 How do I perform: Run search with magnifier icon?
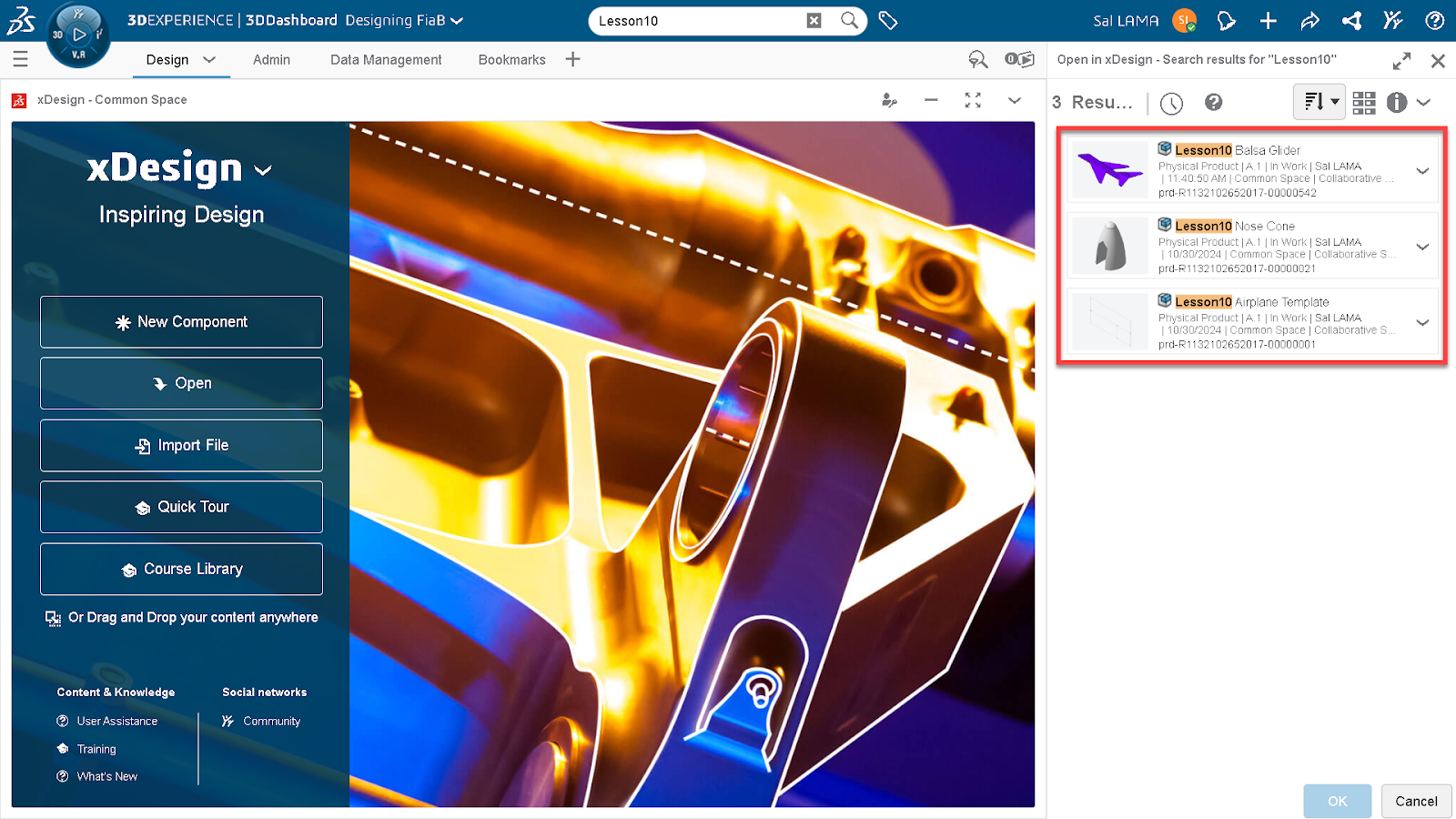click(849, 20)
